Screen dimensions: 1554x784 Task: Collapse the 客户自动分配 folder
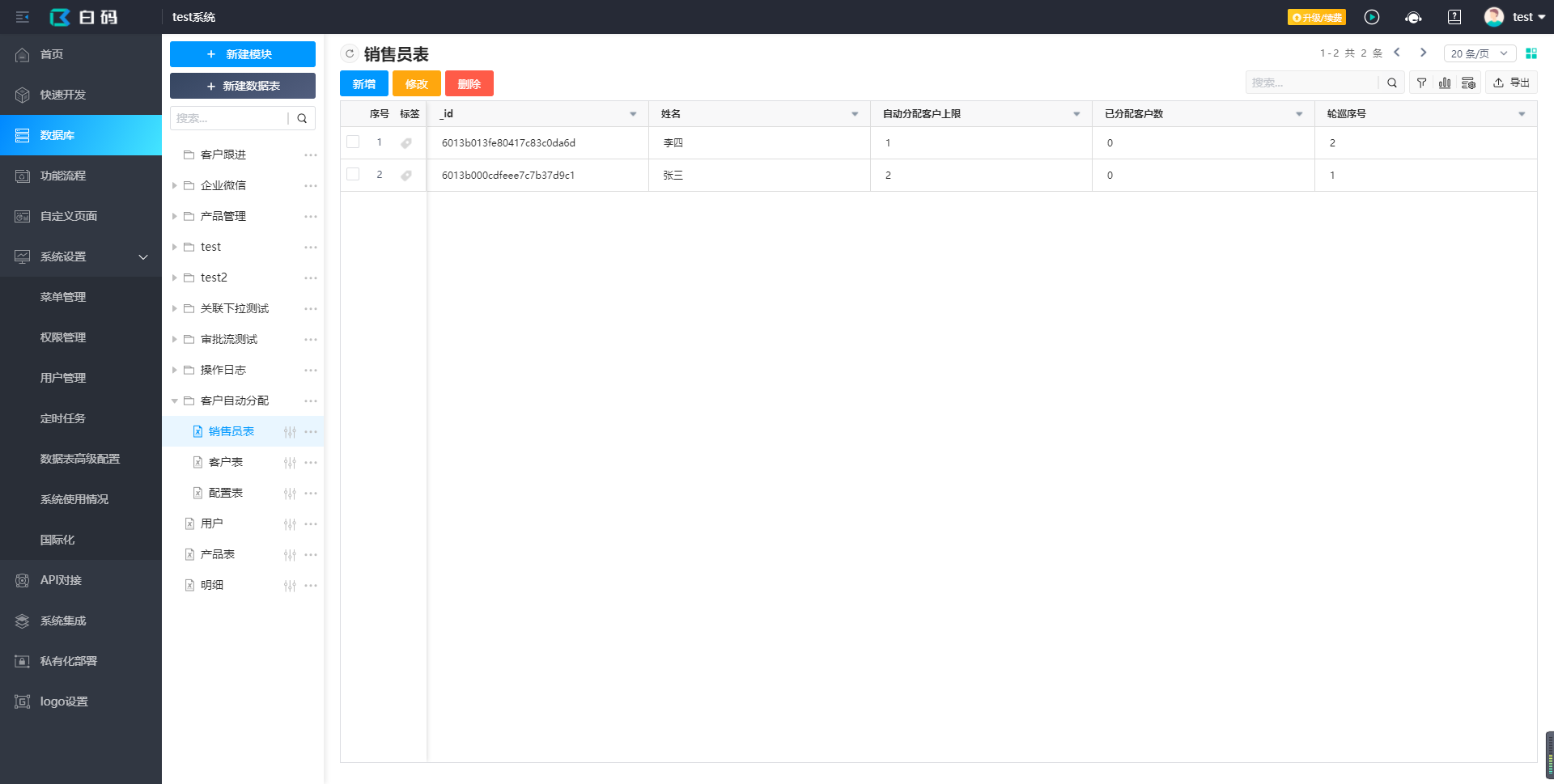pyautogui.click(x=174, y=400)
